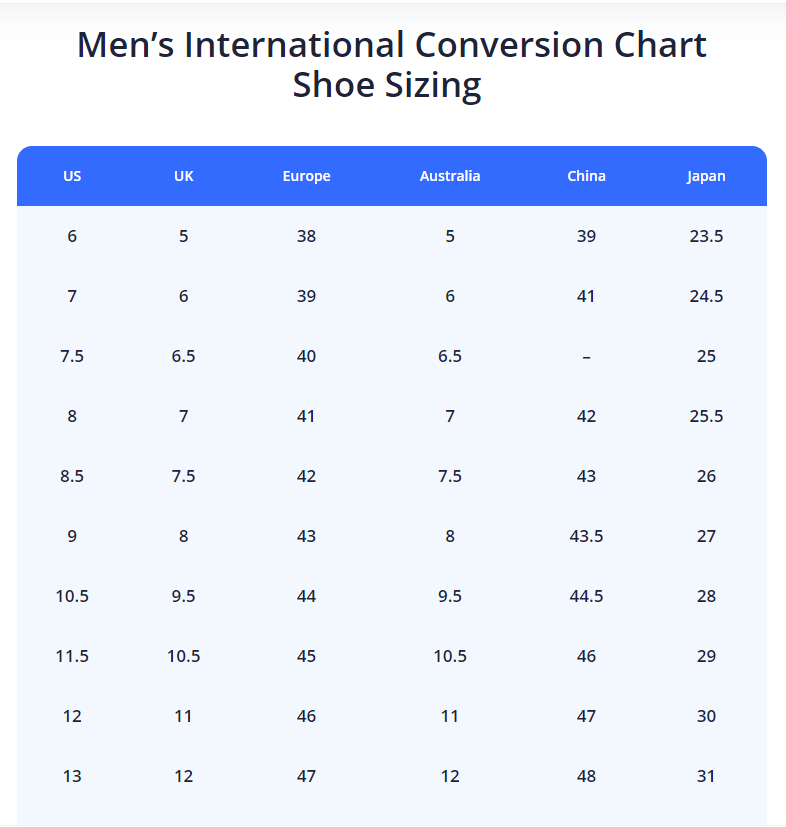Viewport: 786px width, 827px height.
Task: Select the Japan size 31 cell
Action: coord(706,776)
